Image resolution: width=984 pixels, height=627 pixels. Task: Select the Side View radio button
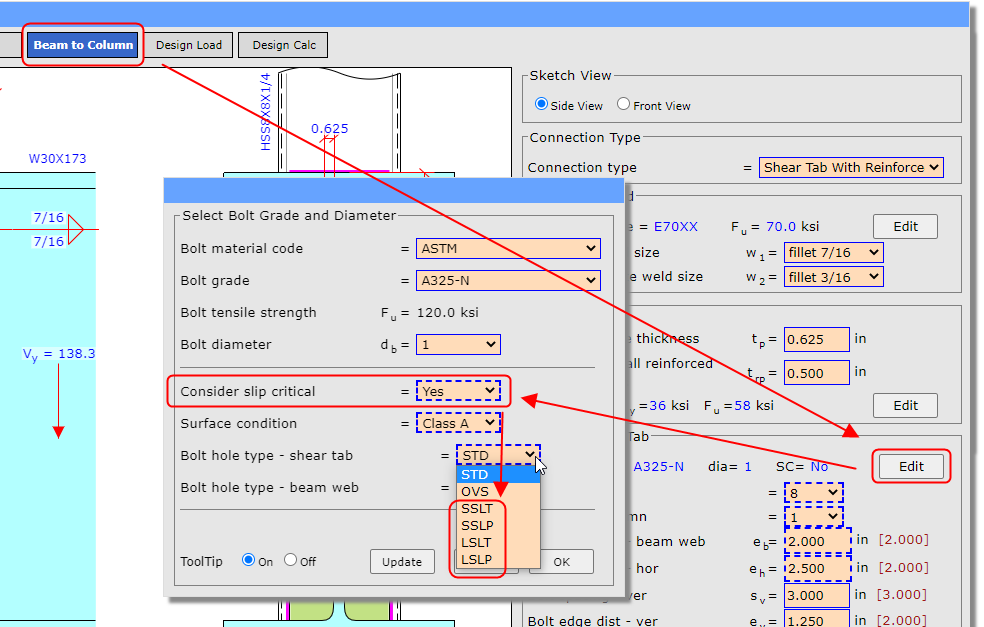(x=542, y=105)
